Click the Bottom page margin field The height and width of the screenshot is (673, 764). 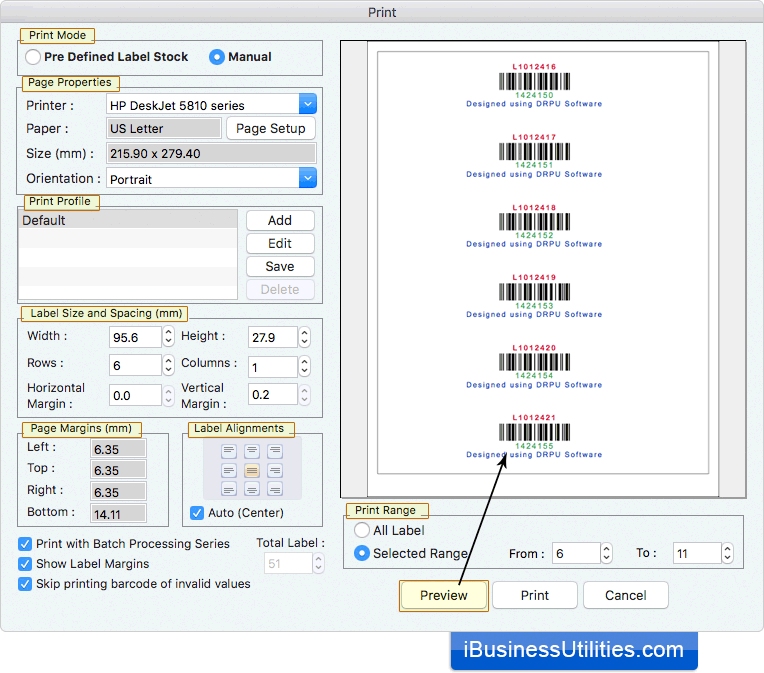(118, 514)
